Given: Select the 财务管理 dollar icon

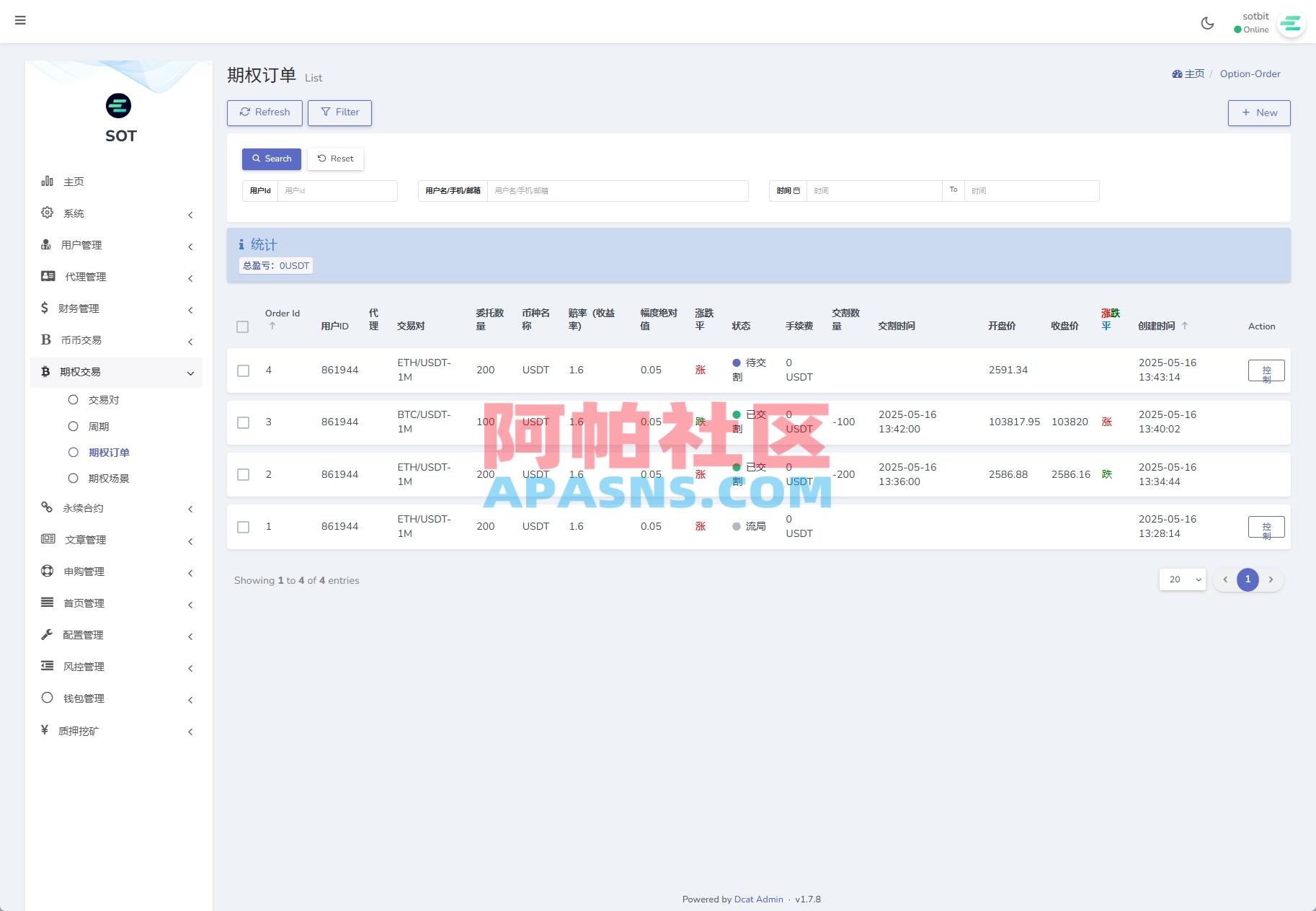Looking at the screenshot, I should click(x=45, y=308).
